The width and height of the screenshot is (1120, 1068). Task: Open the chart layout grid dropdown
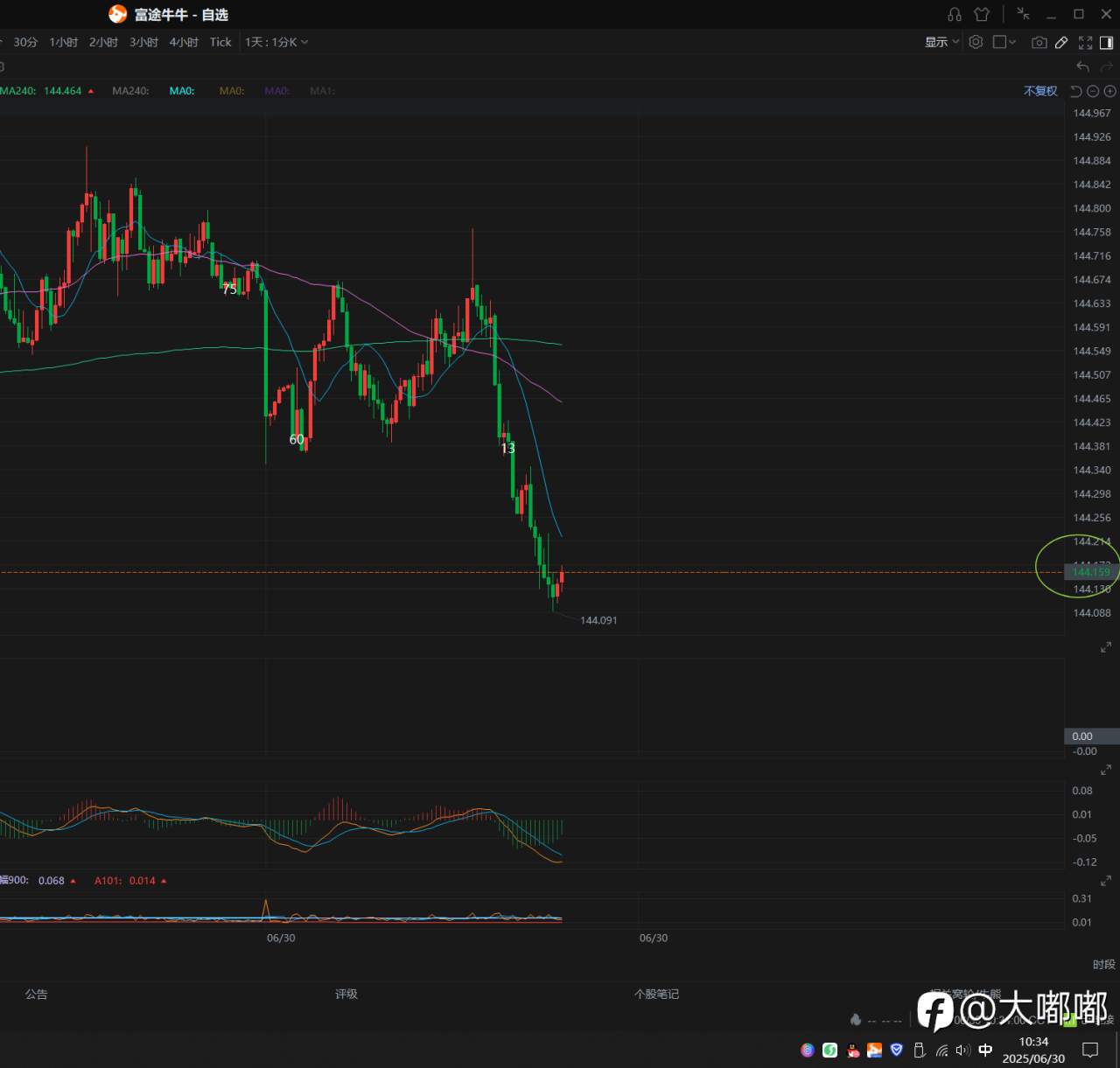coord(1004,42)
